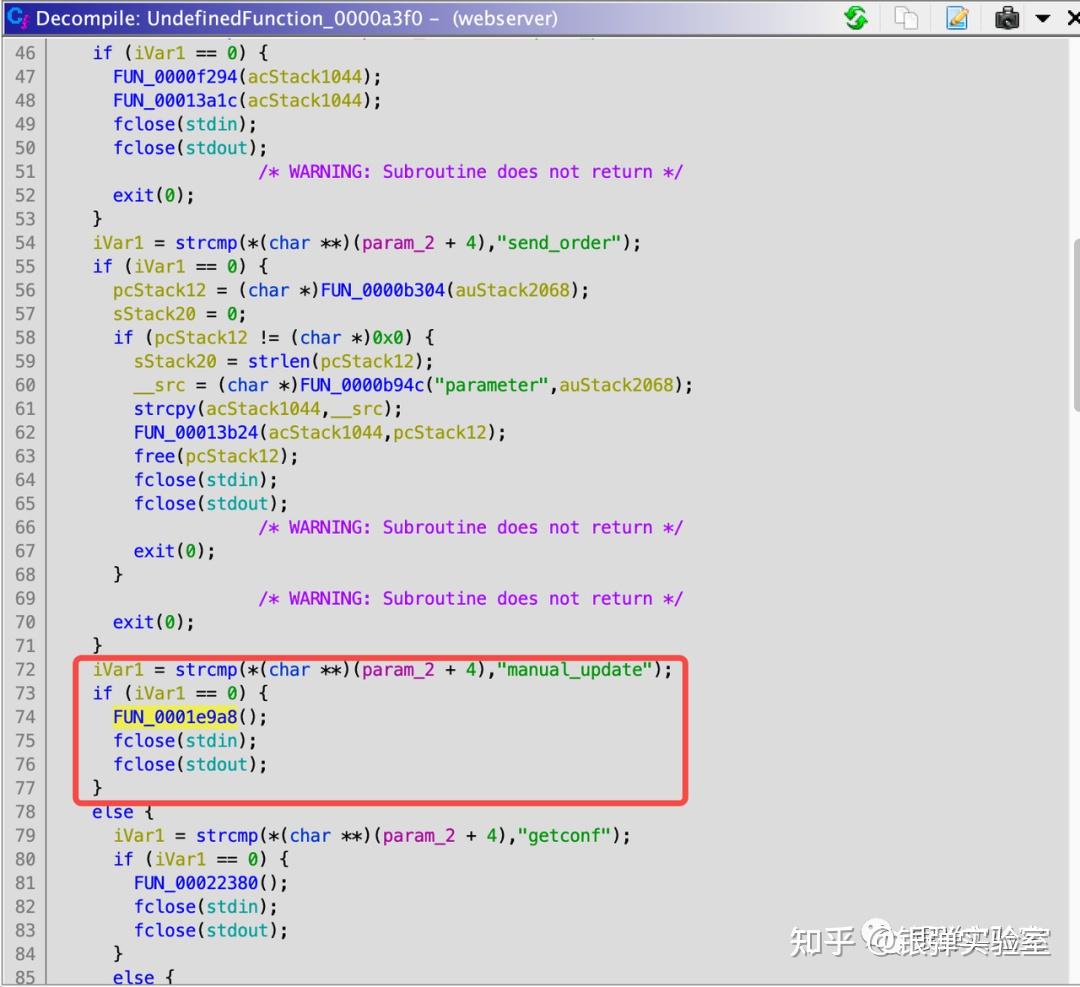This screenshot has width=1080, height=987.
Task: Click iVar1 on line 73
Action: tap(159, 694)
